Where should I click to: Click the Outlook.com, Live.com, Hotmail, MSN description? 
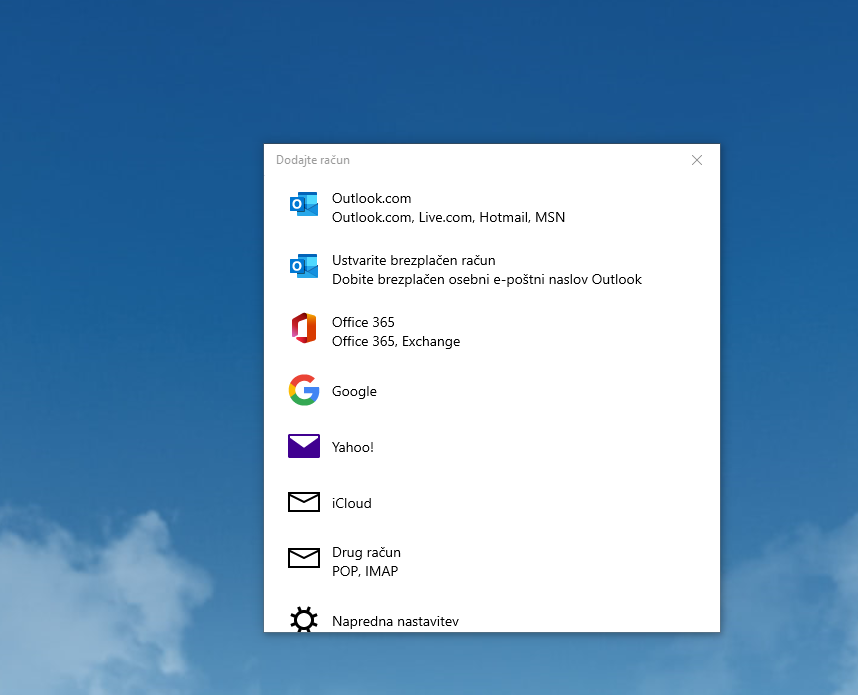click(448, 217)
